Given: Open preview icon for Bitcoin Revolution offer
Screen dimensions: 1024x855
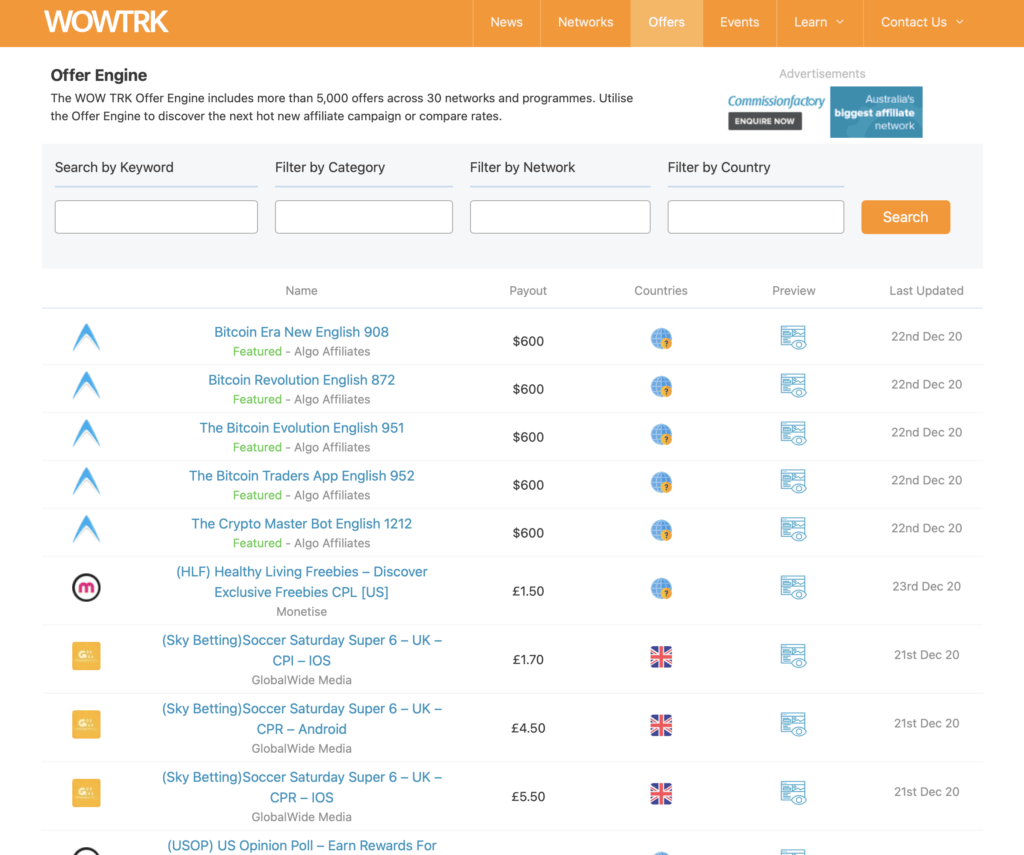Looking at the screenshot, I should tap(793, 386).
